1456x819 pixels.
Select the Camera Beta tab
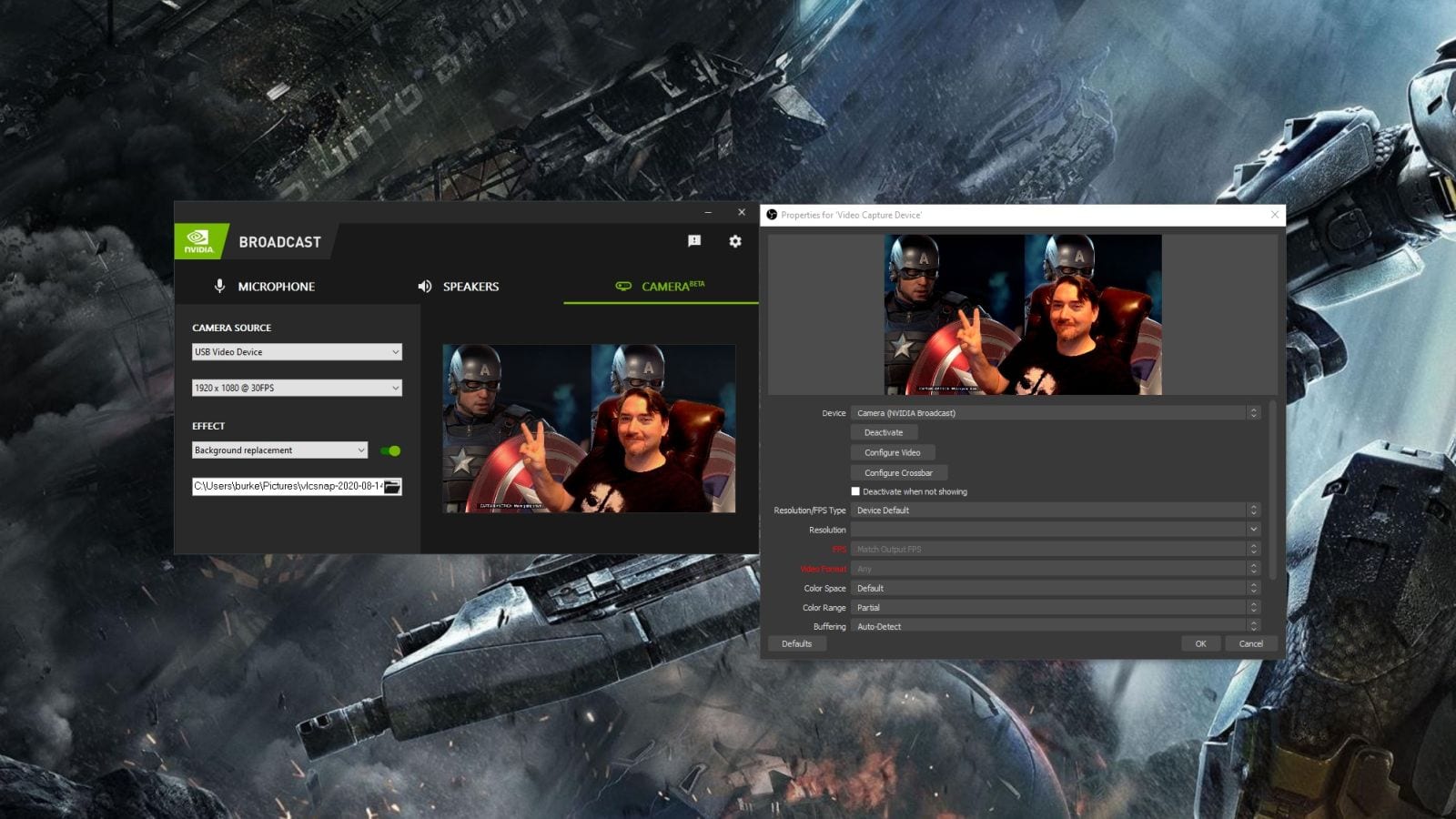pyautogui.click(x=661, y=286)
